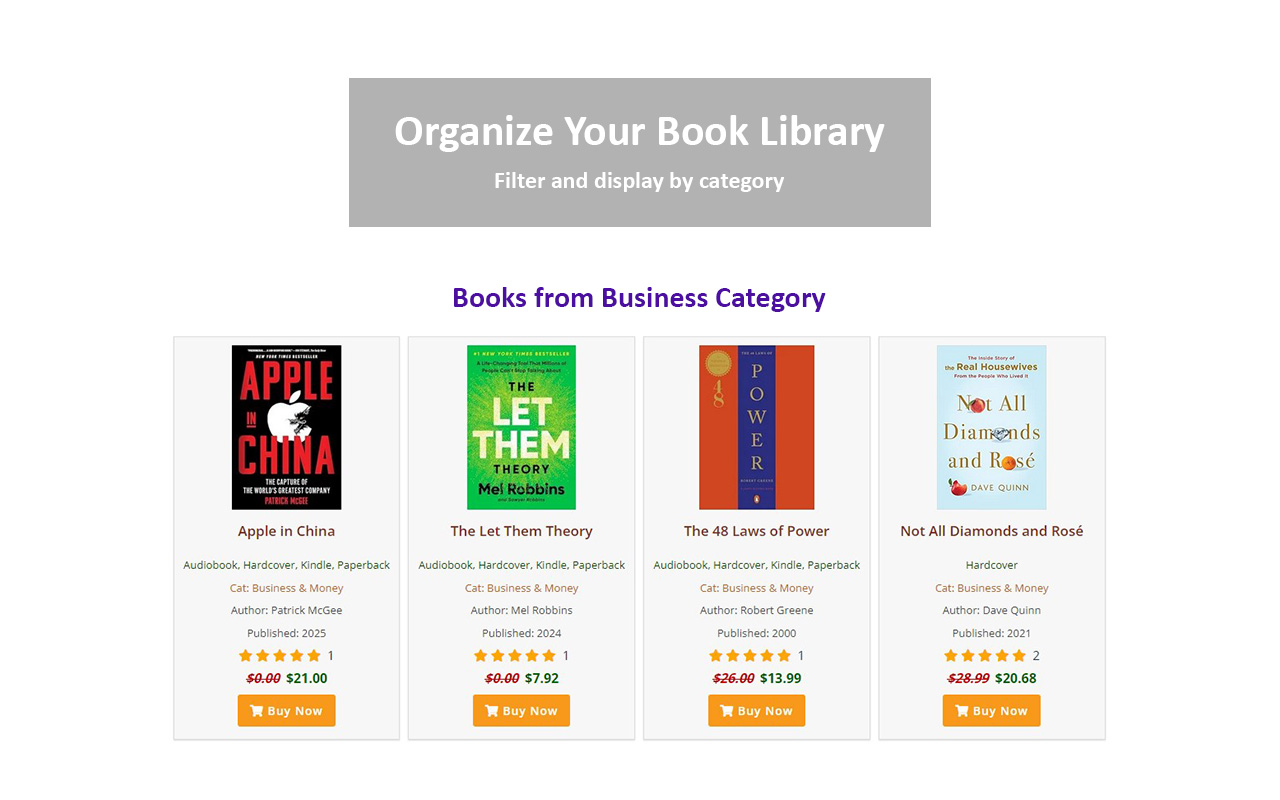Click the Hardcover link under Not All Diamonds and Rosé
The image size is (1280, 800).
pos(991,564)
